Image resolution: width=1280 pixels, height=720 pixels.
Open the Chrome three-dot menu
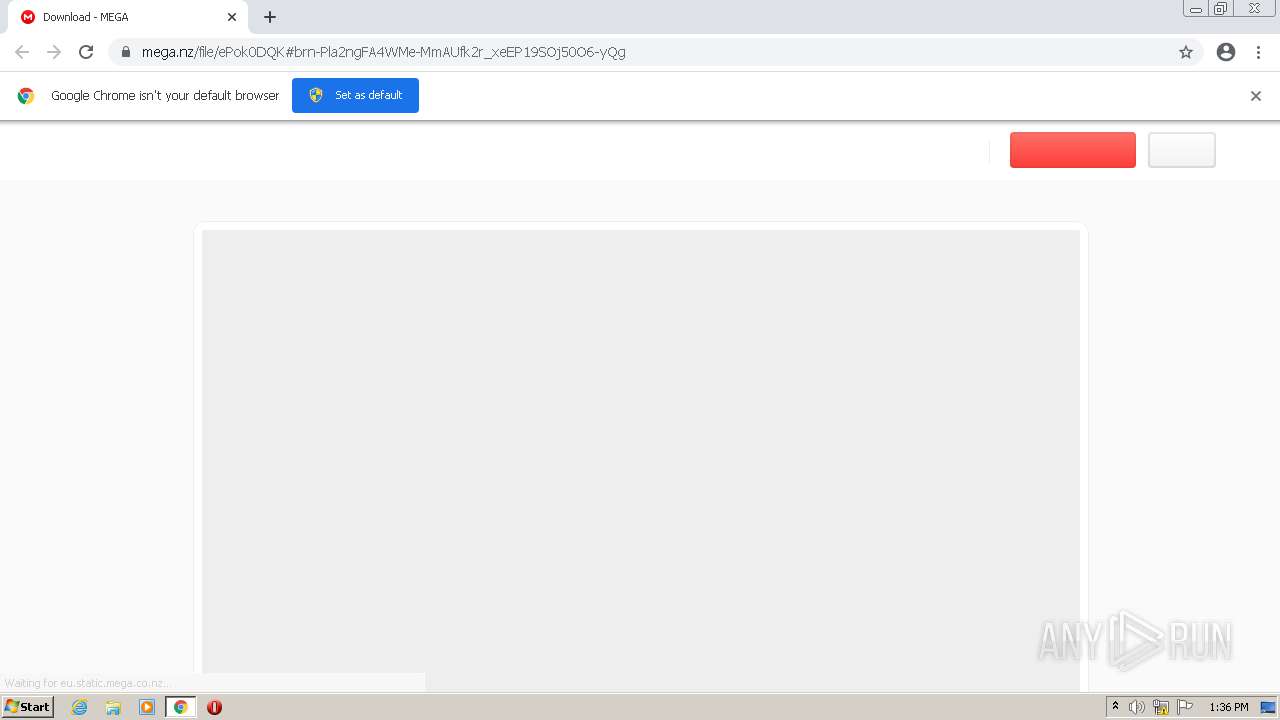tap(1259, 52)
